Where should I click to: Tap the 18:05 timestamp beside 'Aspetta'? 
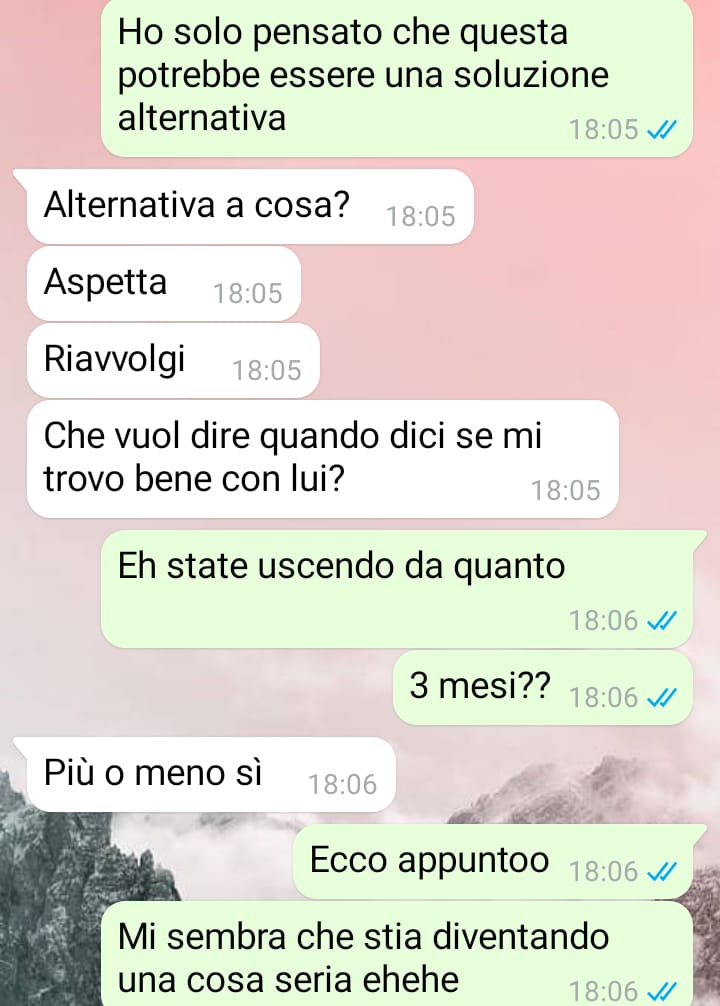248,294
